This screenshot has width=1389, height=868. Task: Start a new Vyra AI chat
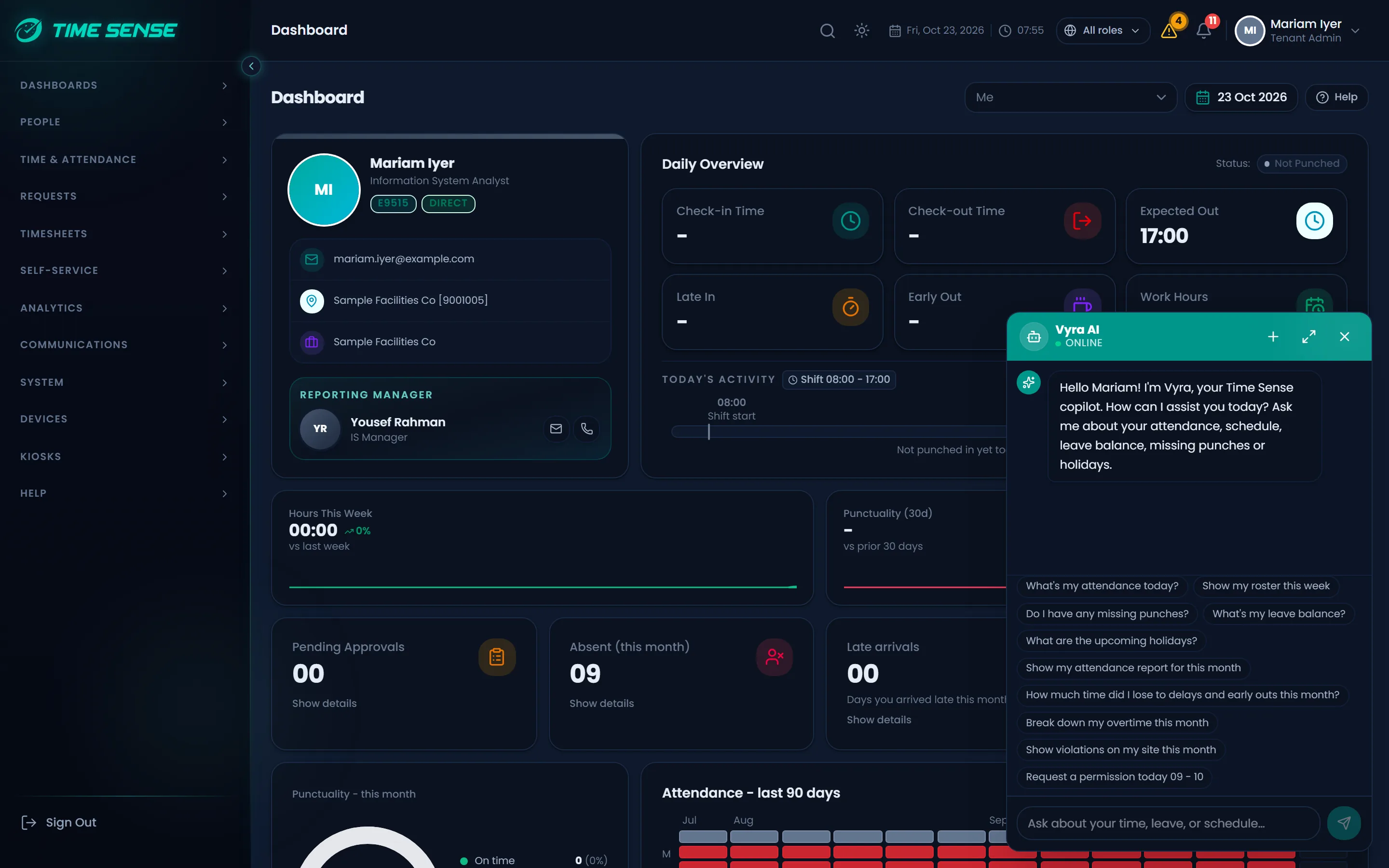pos(1273,337)
